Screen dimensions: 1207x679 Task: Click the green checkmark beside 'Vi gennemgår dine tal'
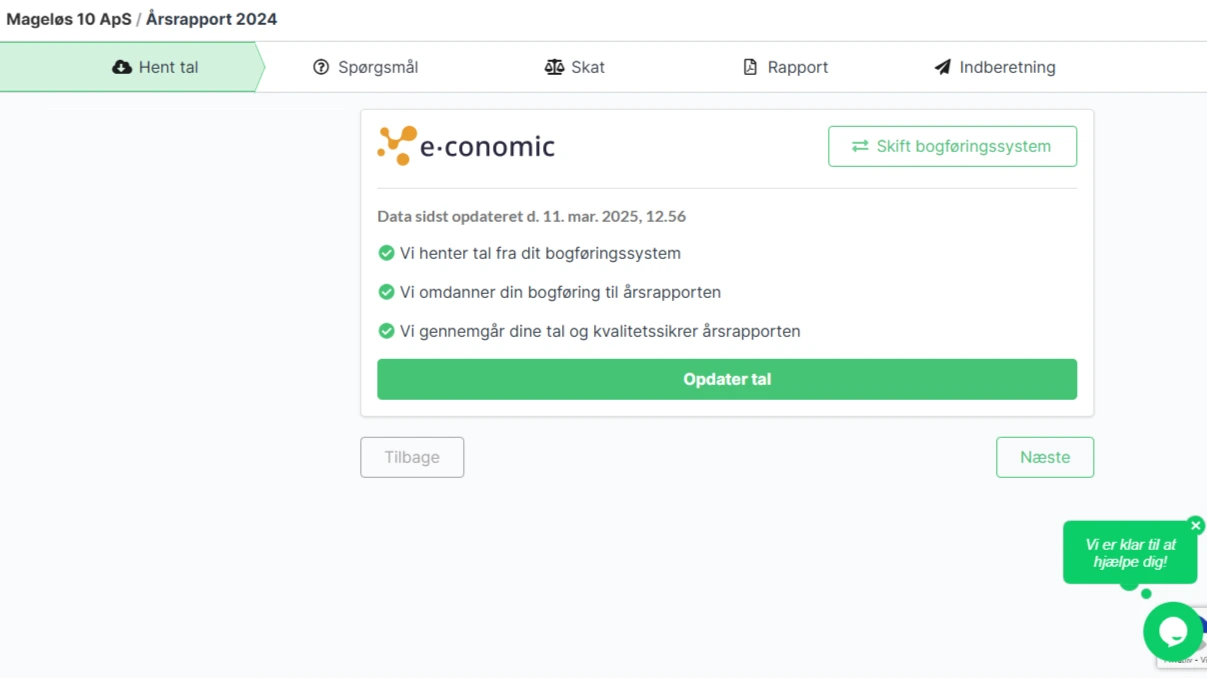point(386,331)
